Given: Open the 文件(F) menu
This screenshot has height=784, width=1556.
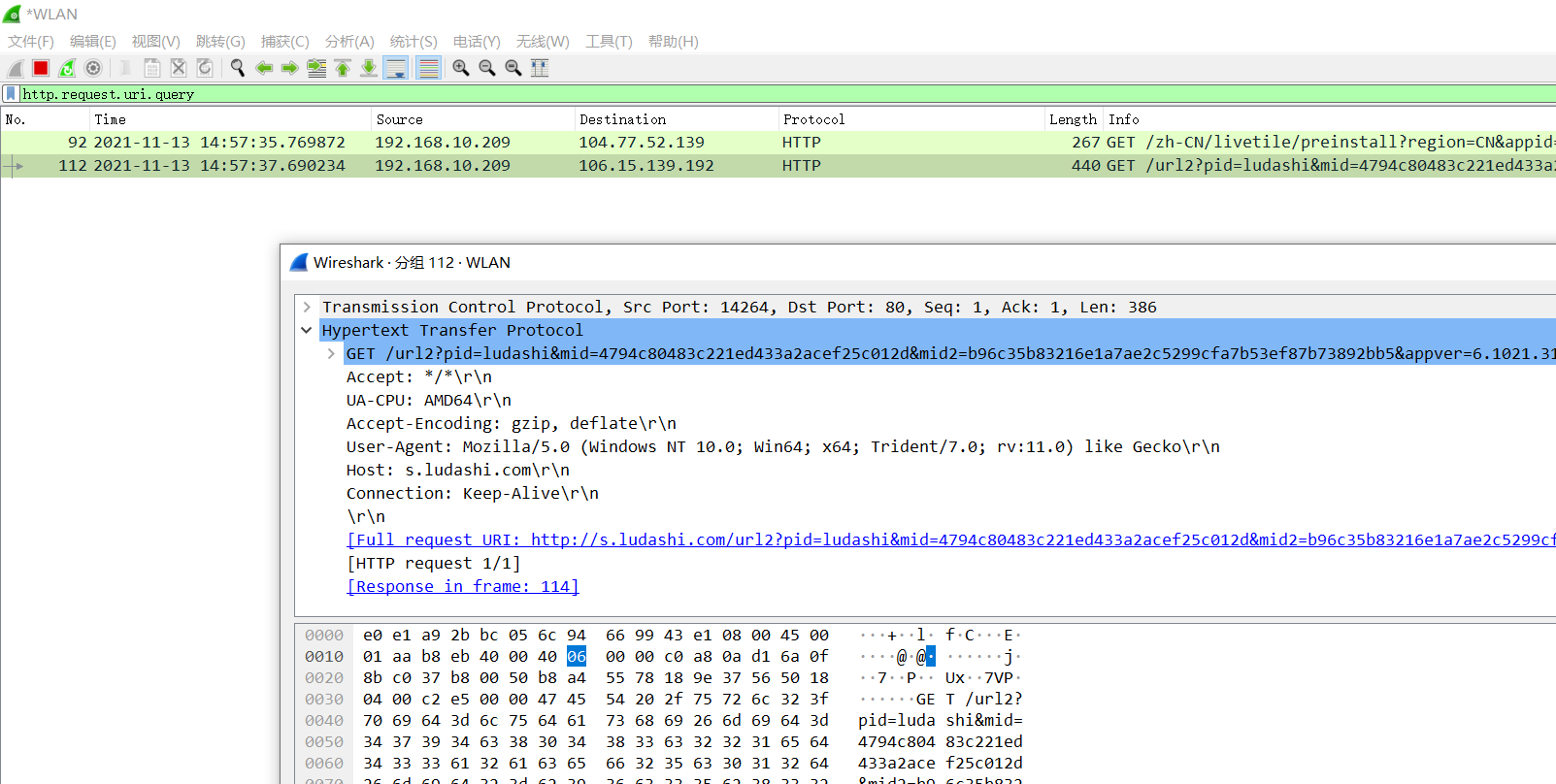Looking at the screenshot, I should point(31,42).
